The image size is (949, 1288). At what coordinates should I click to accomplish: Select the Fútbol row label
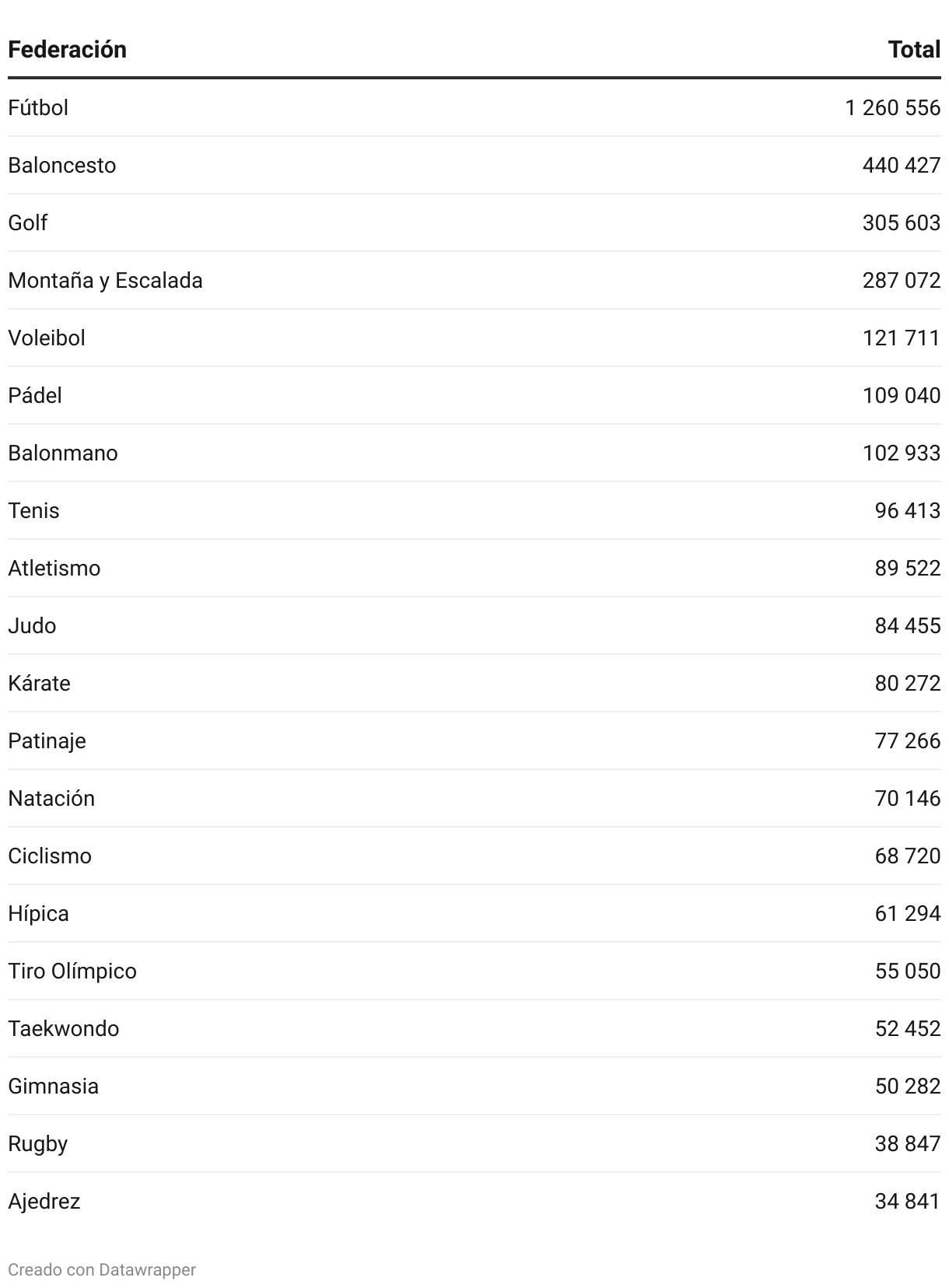(38, 107)
